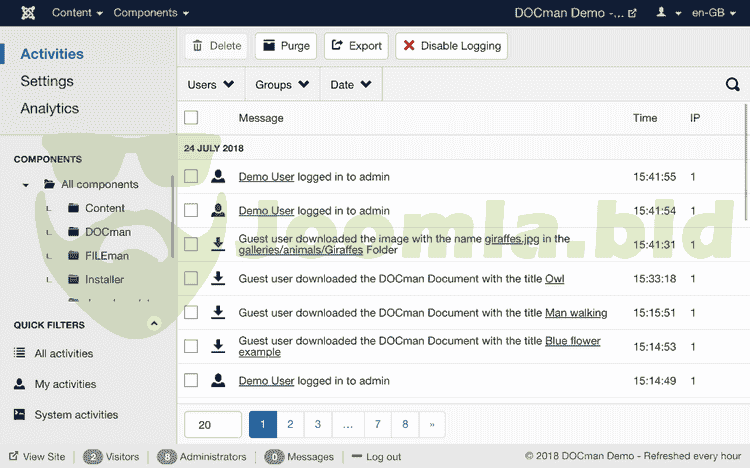Open the Man walking document link
This screenshot has width=750, height=468.
[576, 313]
